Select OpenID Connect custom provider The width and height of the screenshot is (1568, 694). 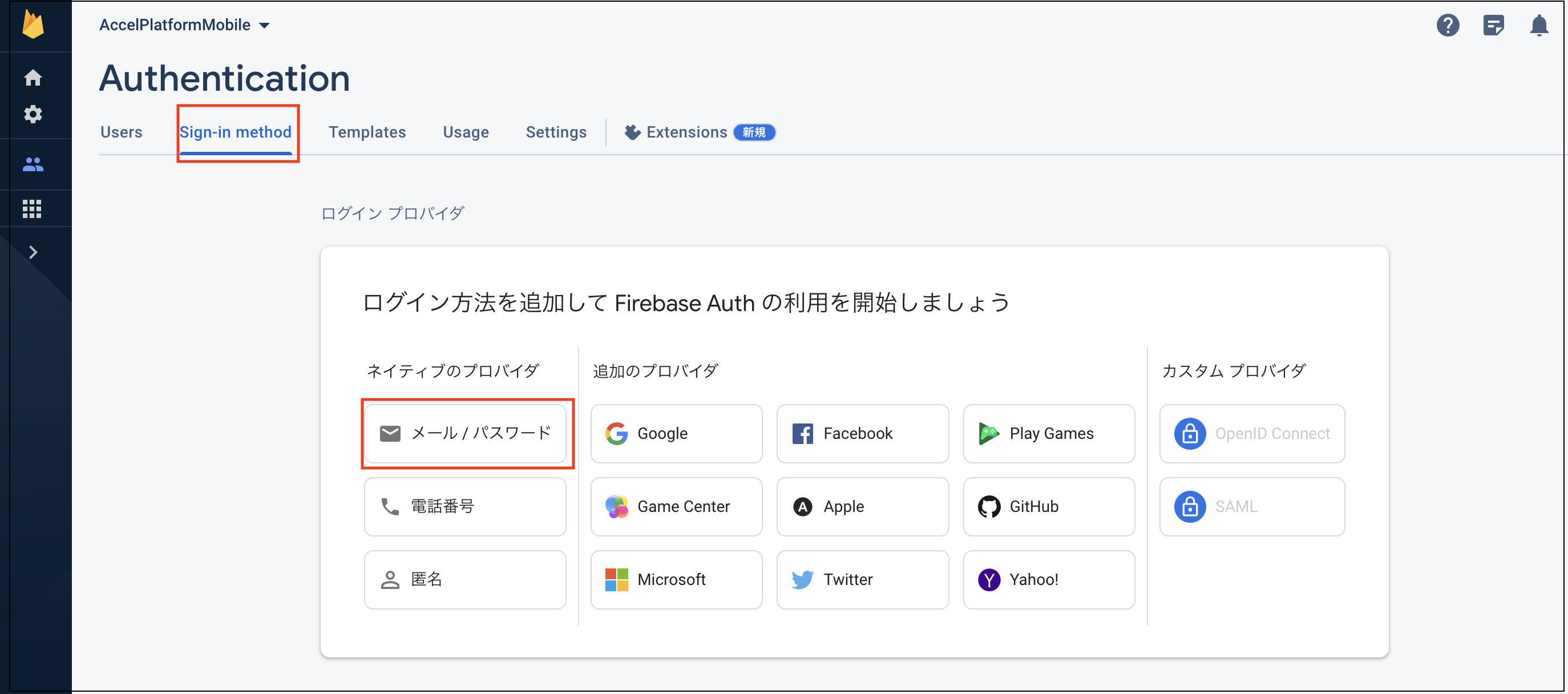(1252, 433)
